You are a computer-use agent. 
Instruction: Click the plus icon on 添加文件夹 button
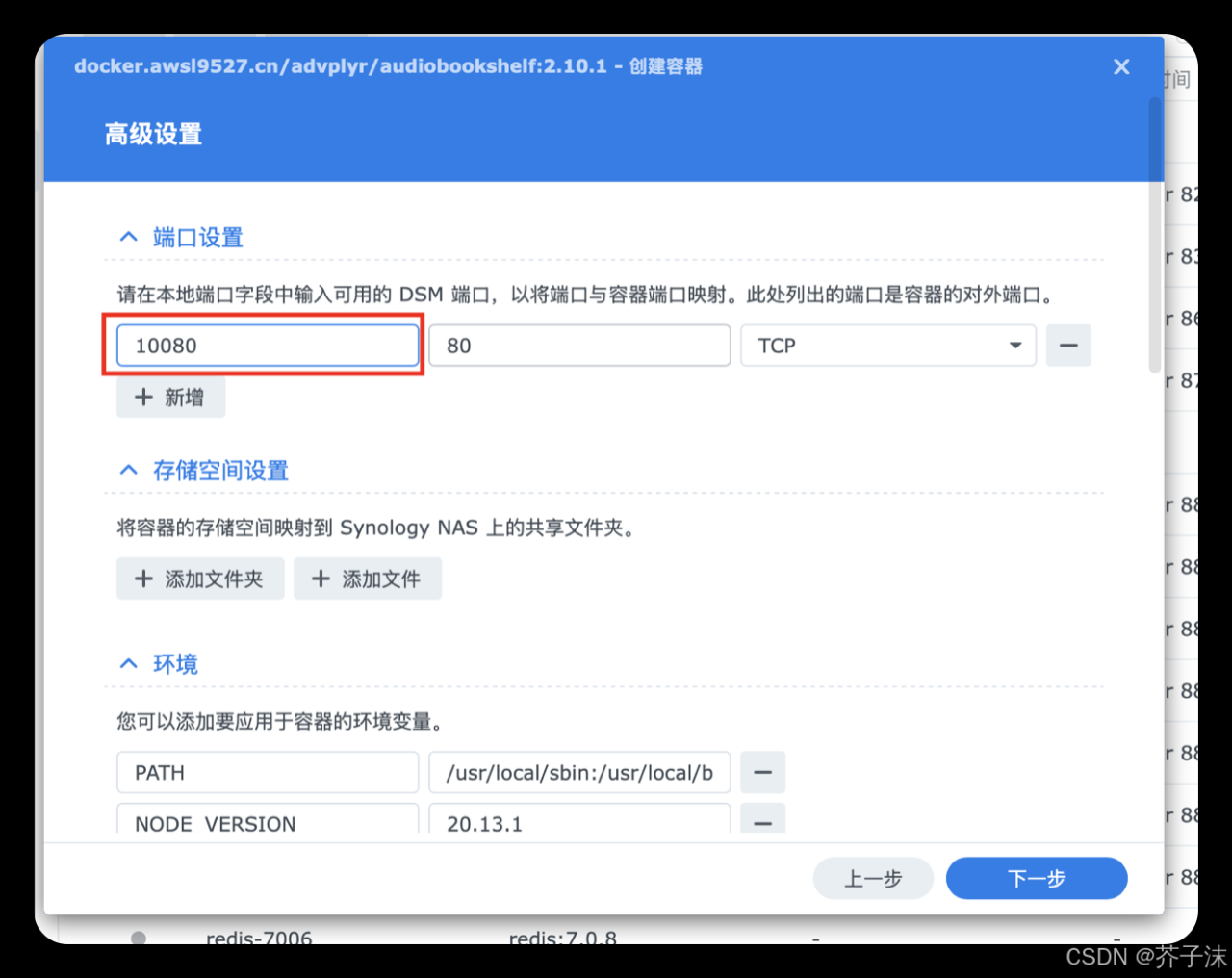click(x=143, y=579)
